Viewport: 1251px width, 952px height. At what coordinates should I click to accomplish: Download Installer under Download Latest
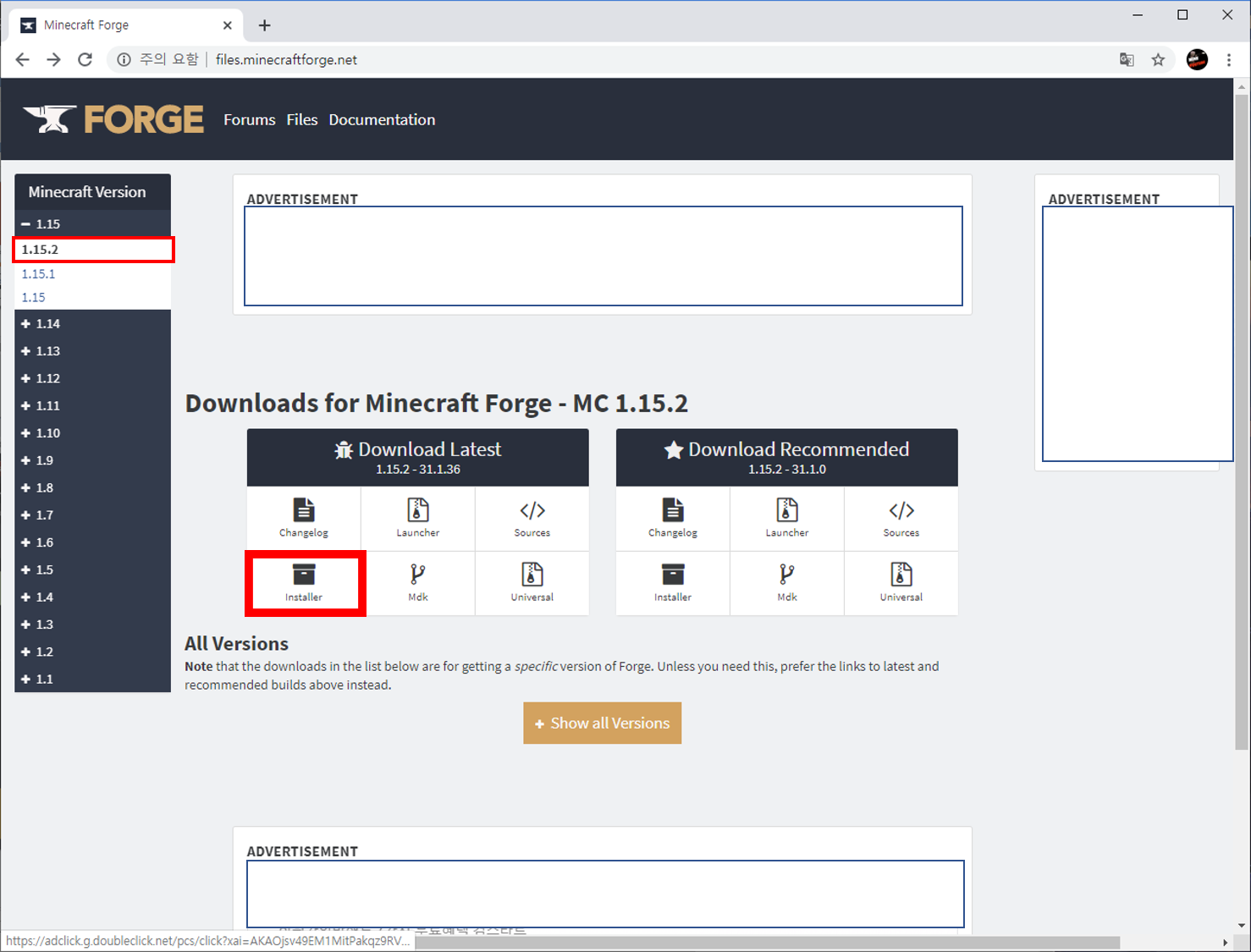[x=304, y=583]
